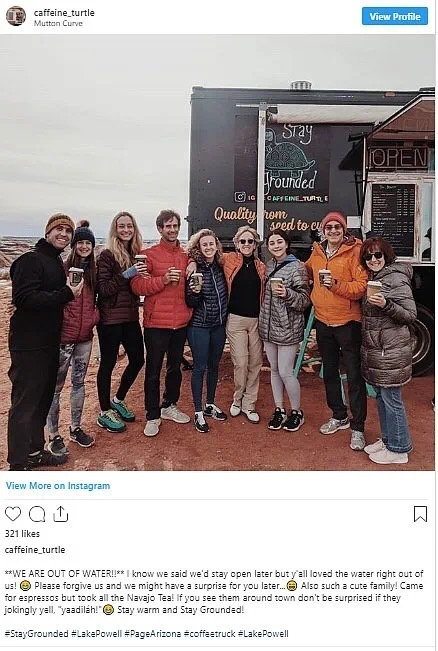Image resolution: width=438 pixels, height=651 pixels.
Task: Select the Mutton Curve location tag
Action: tap(58, 23)
